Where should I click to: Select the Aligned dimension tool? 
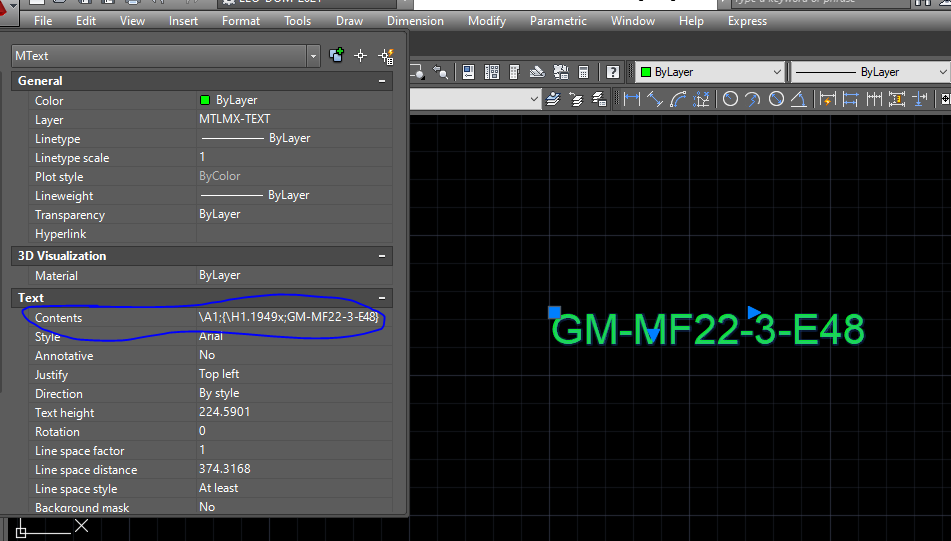coord(655,99)
